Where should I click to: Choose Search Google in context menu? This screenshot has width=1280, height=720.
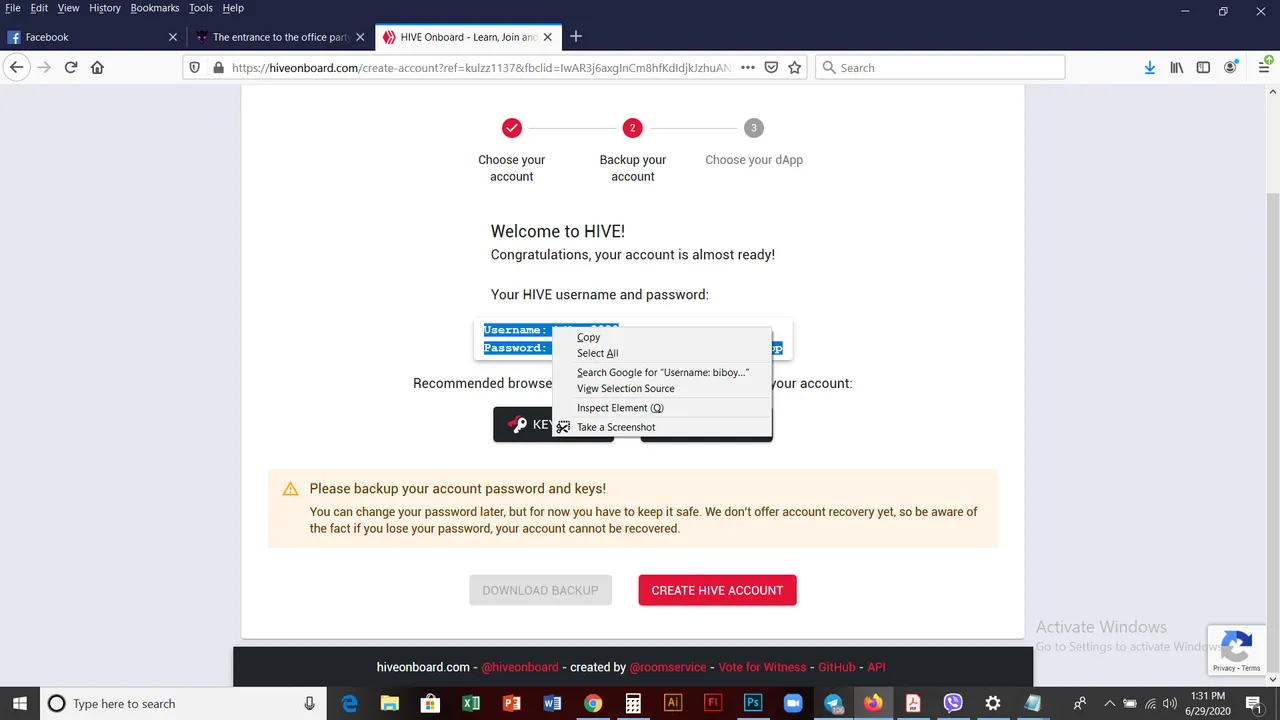point(663,372)
